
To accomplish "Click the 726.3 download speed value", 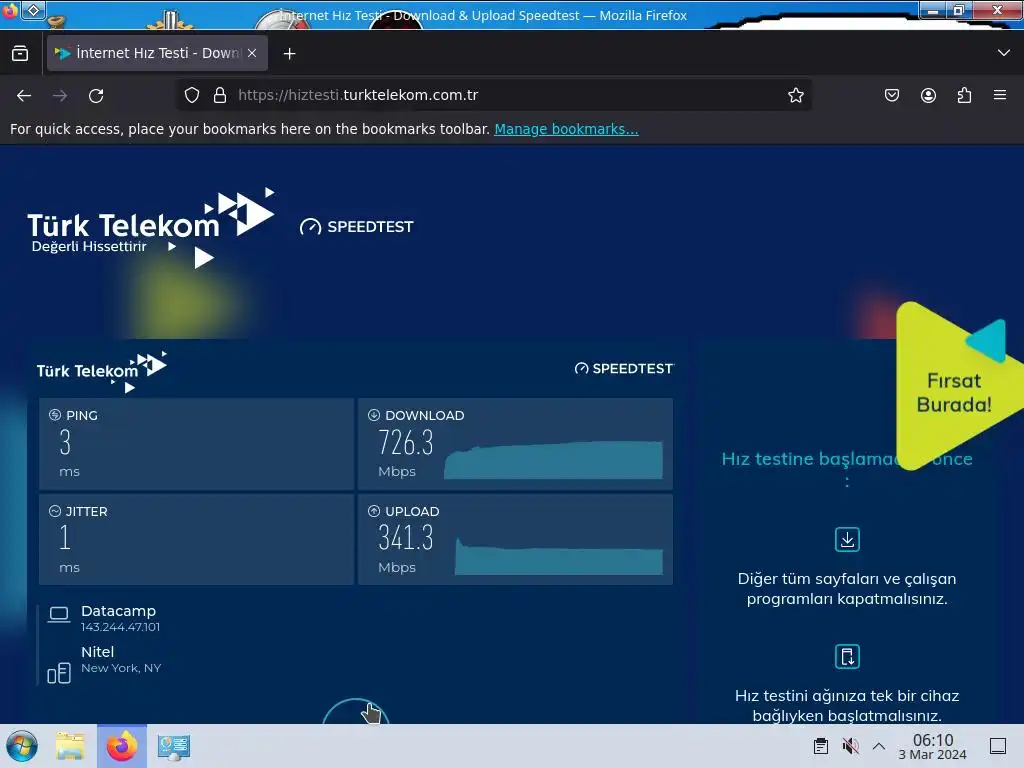I will pyautogui.click(x=406, y=443).
